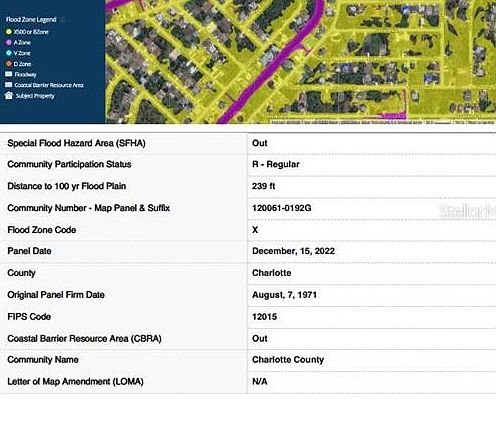Click the Coastal Barrier Resource Area legend icon

click(9, 85)
